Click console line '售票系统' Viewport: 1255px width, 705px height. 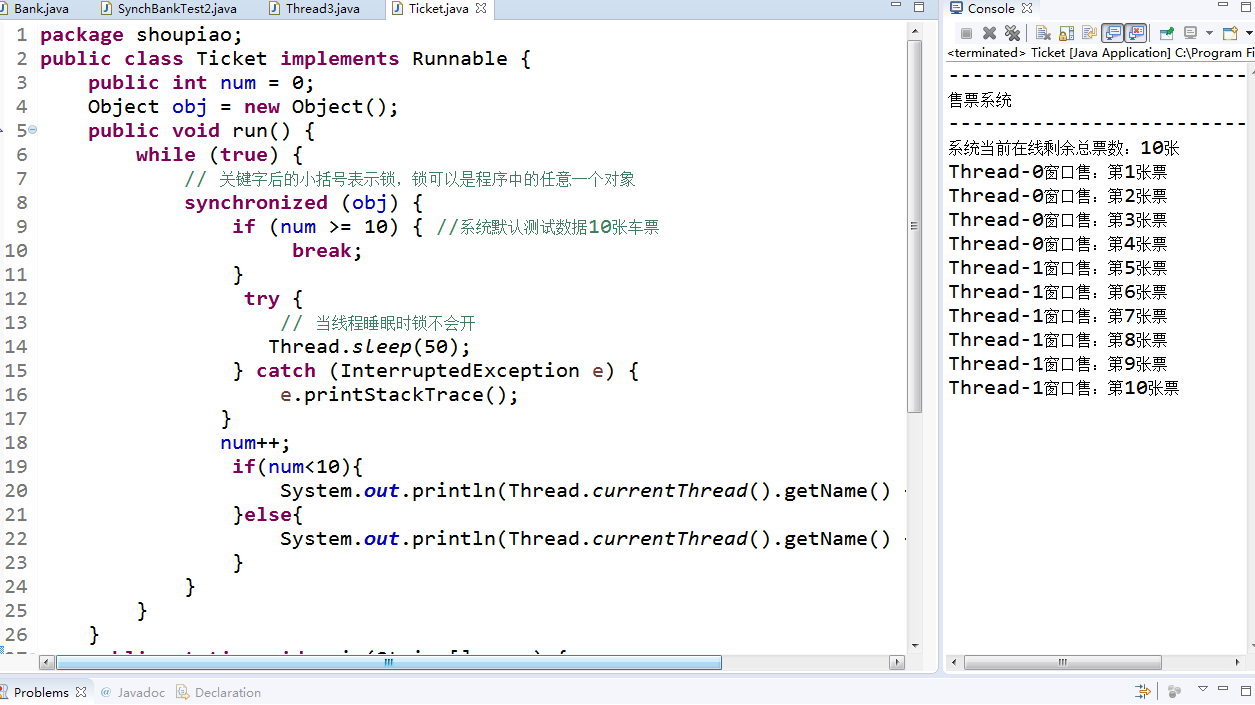click(980, 100)
